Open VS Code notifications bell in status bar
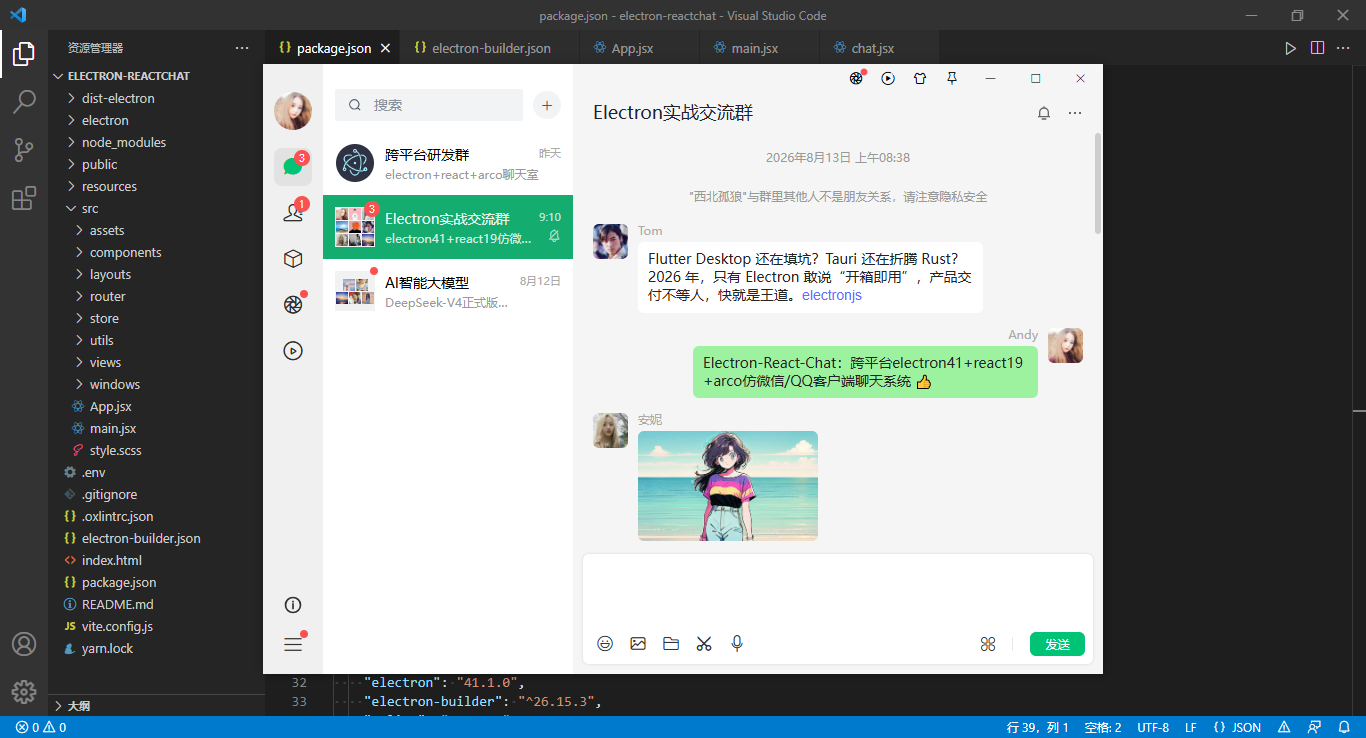This screenshot has height=738, width=1366. click(x=1345, y=728)
